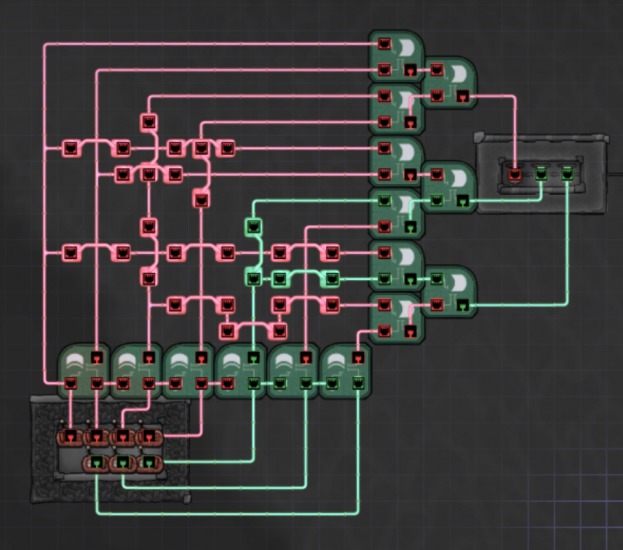The image size is (623, 550).
Task: Click the lower of the two far-left bridge ends
Action: pos(71,253)
